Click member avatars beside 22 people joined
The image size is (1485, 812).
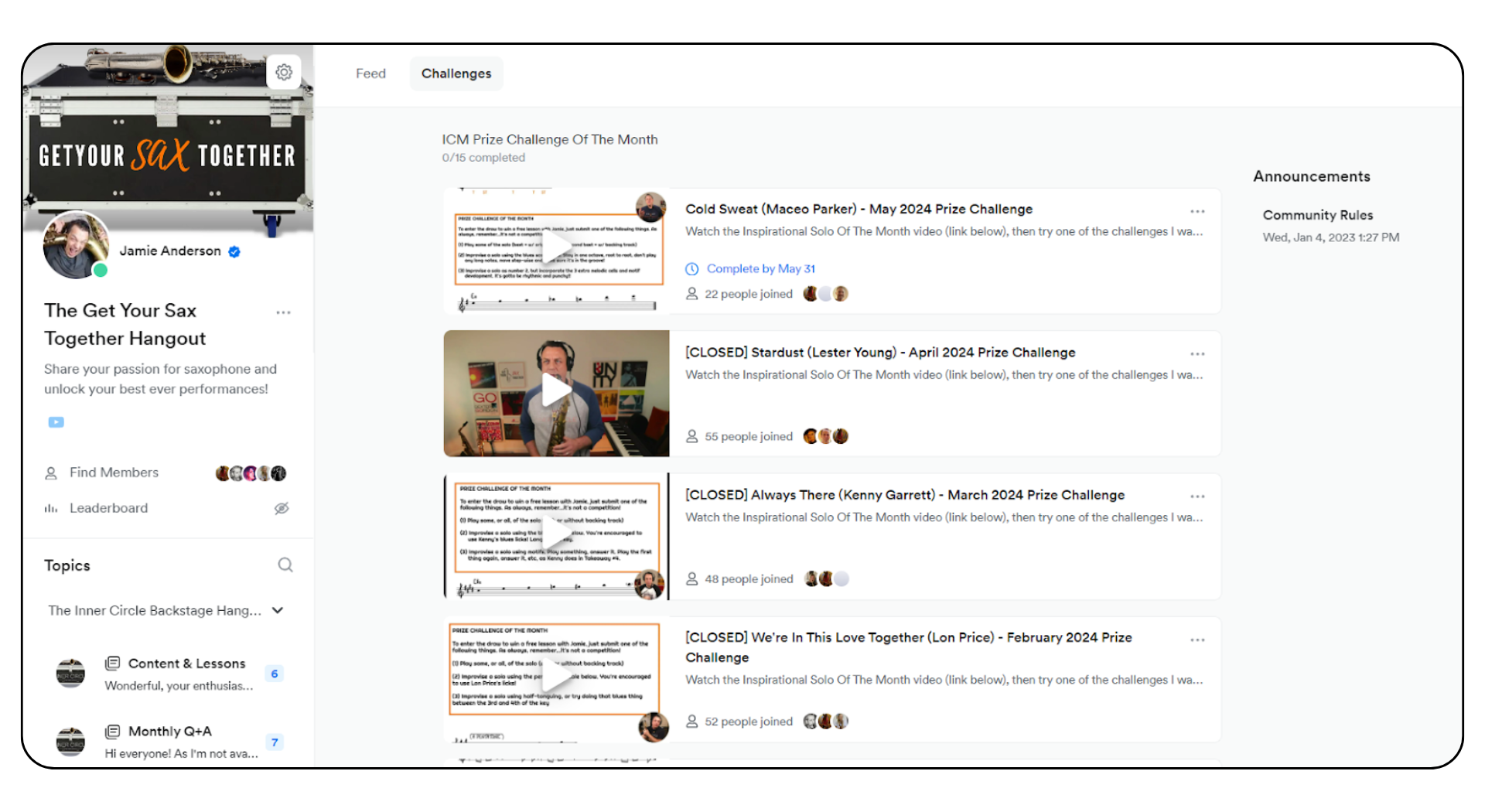coord(826,294)
